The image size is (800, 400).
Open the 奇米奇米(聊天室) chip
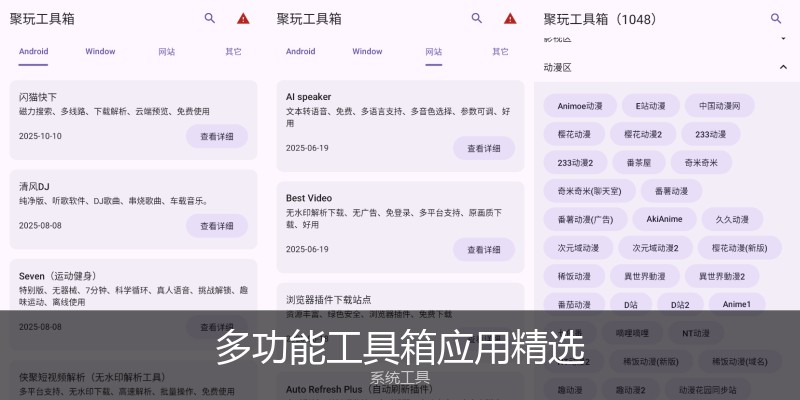pyautogui.click(x=589, y=191)
